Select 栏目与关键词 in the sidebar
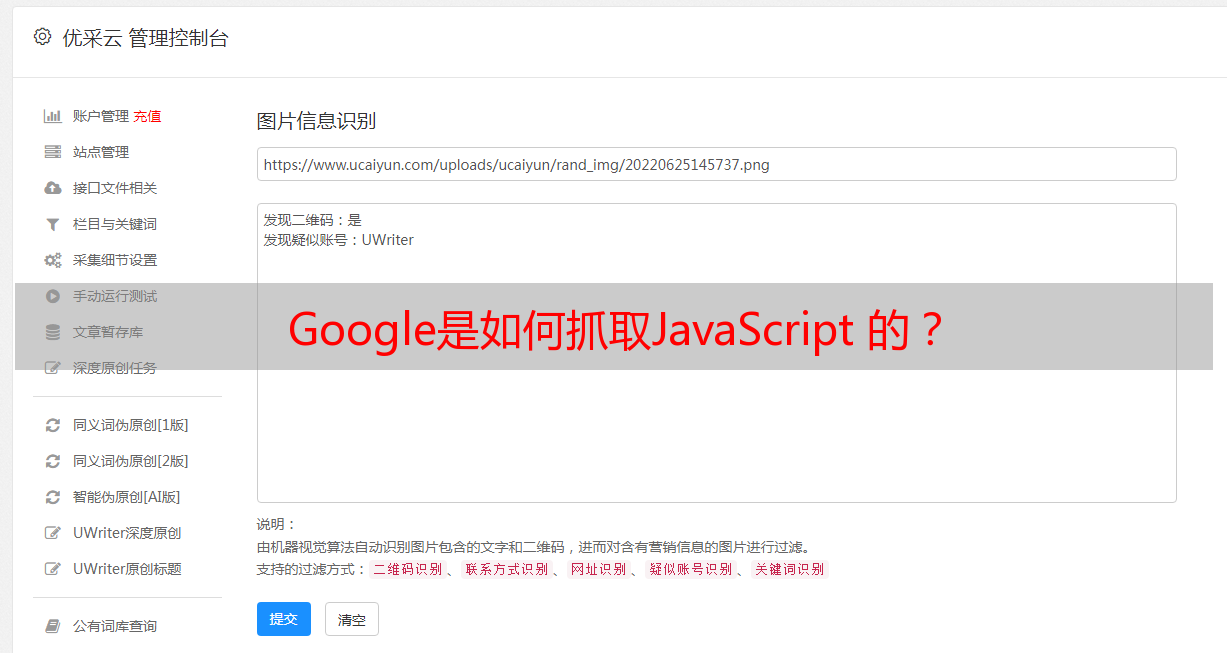Screen dimensions: 1227x653 (x=115, y=224)
